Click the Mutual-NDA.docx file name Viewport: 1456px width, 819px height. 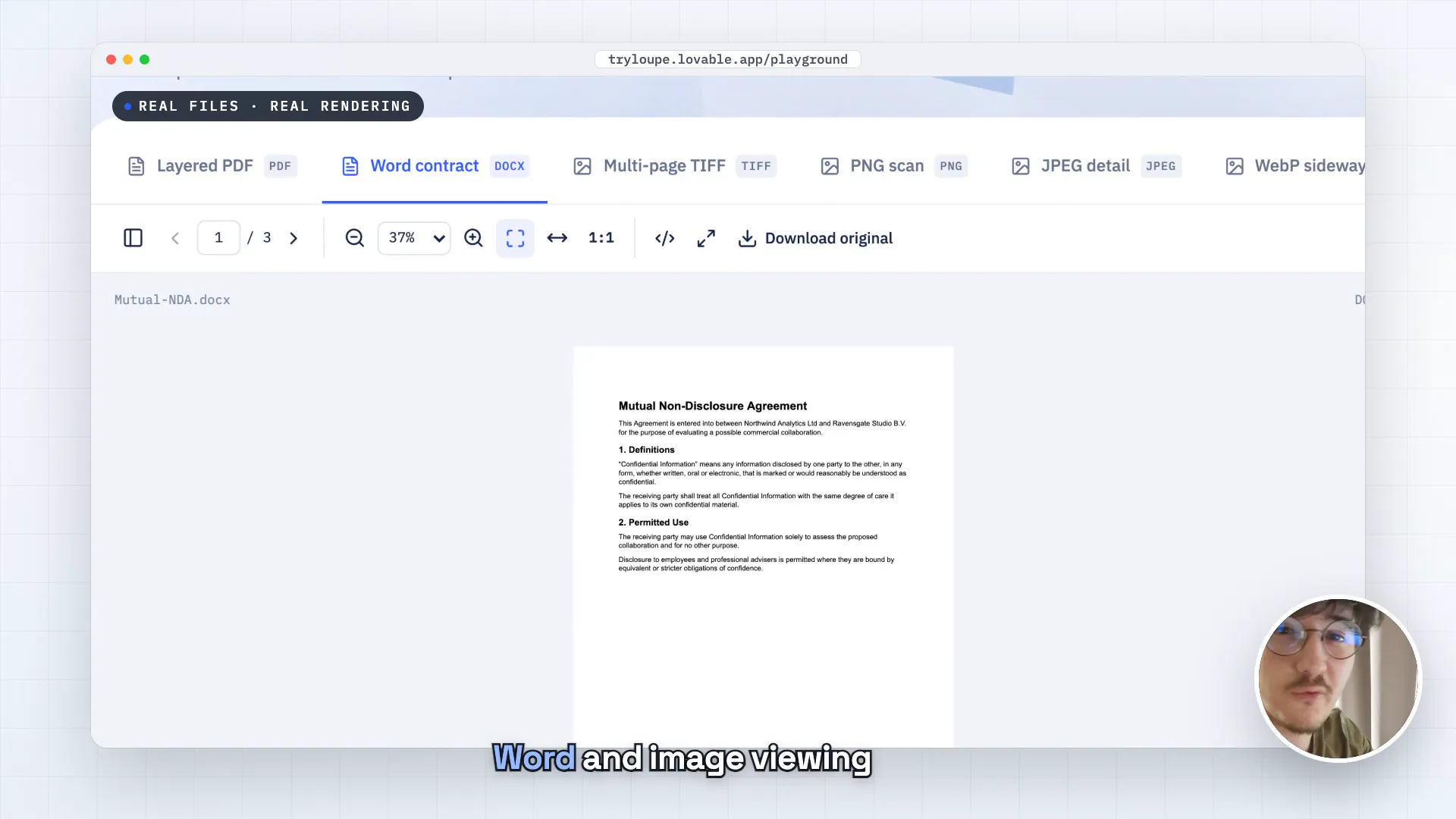click(x=172, y=300)
